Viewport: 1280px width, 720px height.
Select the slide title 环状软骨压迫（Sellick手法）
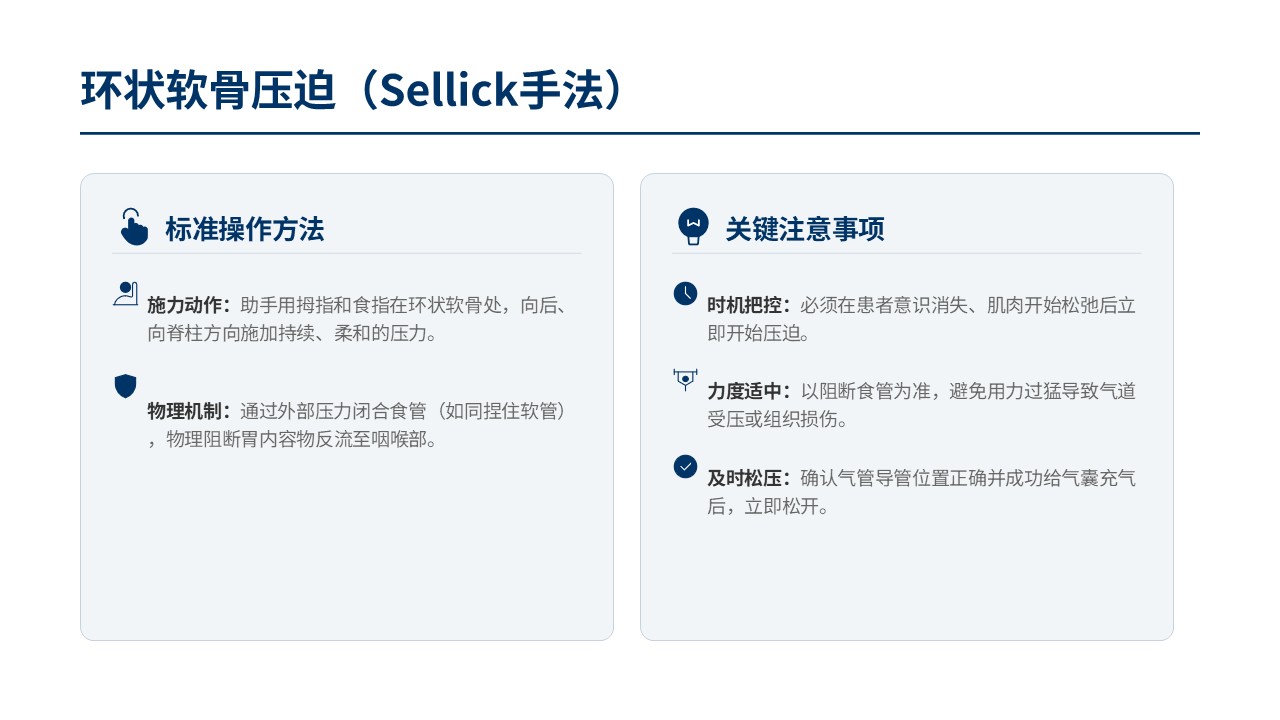tap(357, 90)
